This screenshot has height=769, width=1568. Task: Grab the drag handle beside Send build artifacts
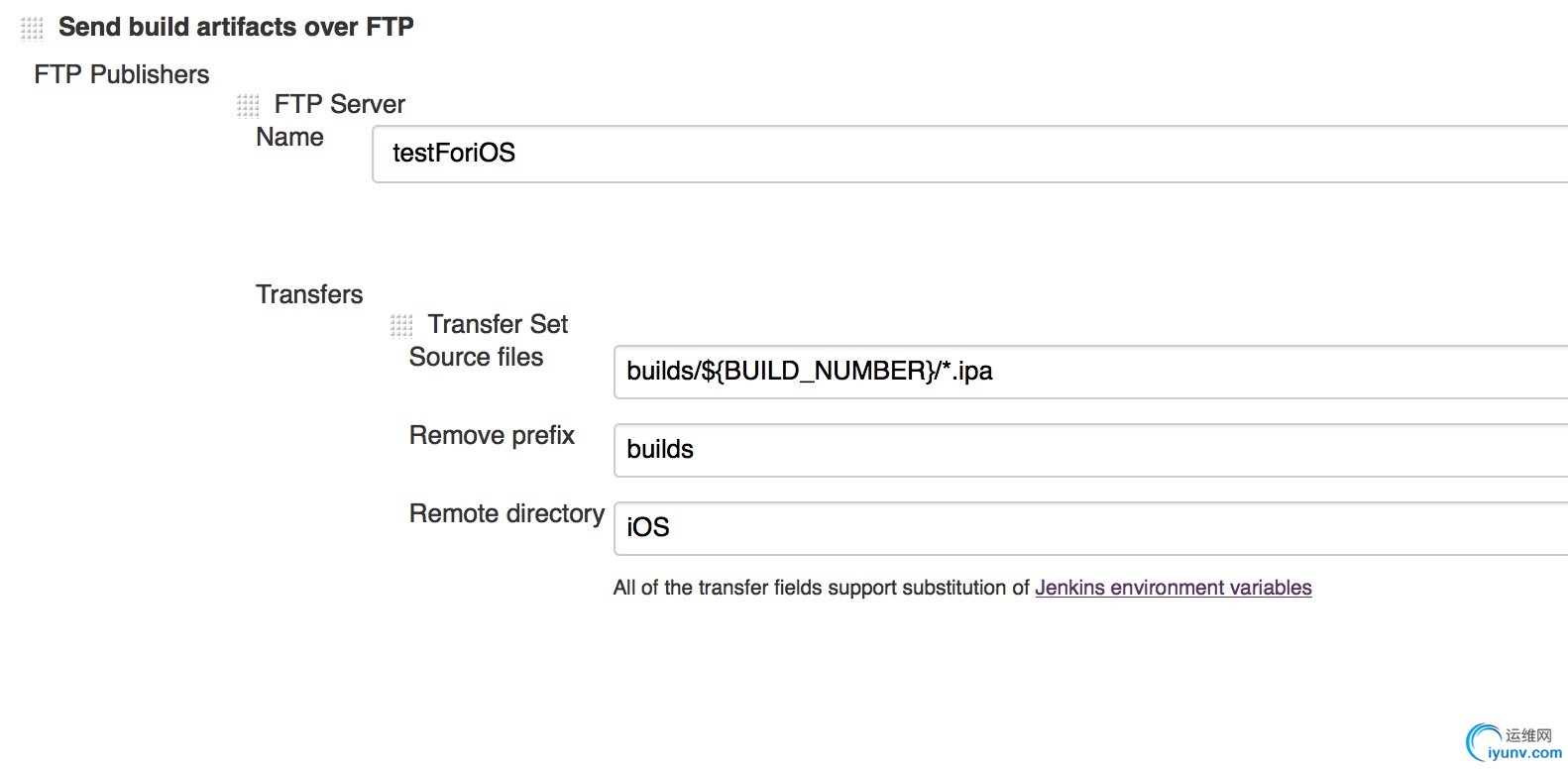[x=32, y=28]
